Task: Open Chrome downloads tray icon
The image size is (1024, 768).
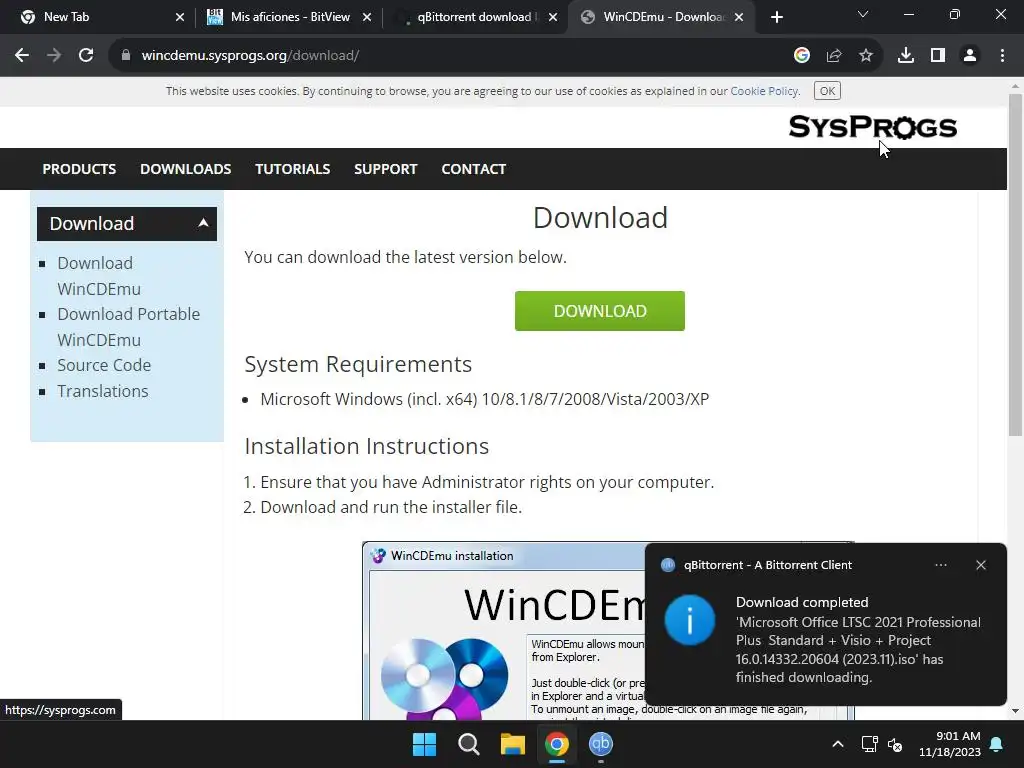Action: tap(905, 56)
